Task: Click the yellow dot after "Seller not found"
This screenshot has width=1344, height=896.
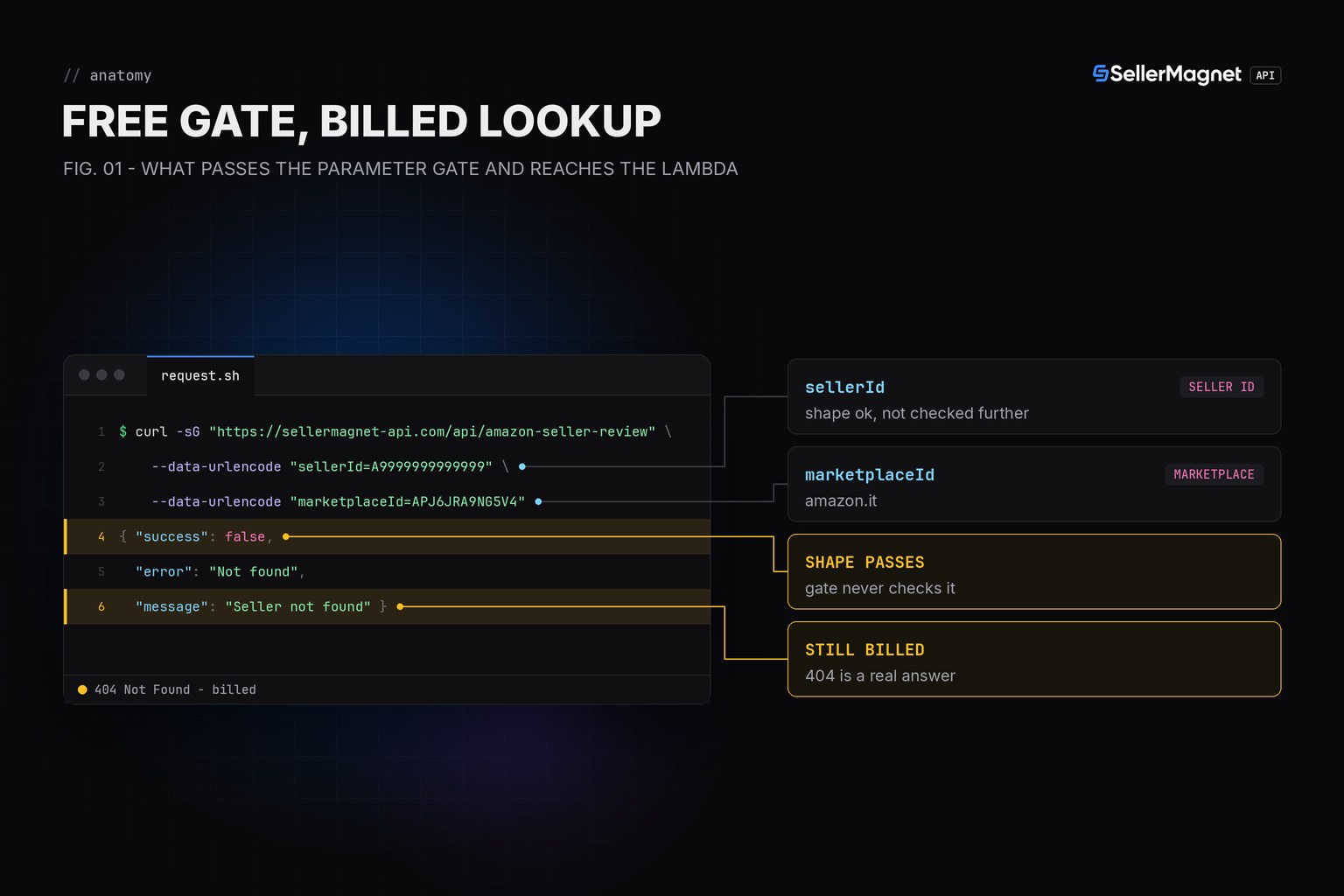Action: (x=400, y=606)
